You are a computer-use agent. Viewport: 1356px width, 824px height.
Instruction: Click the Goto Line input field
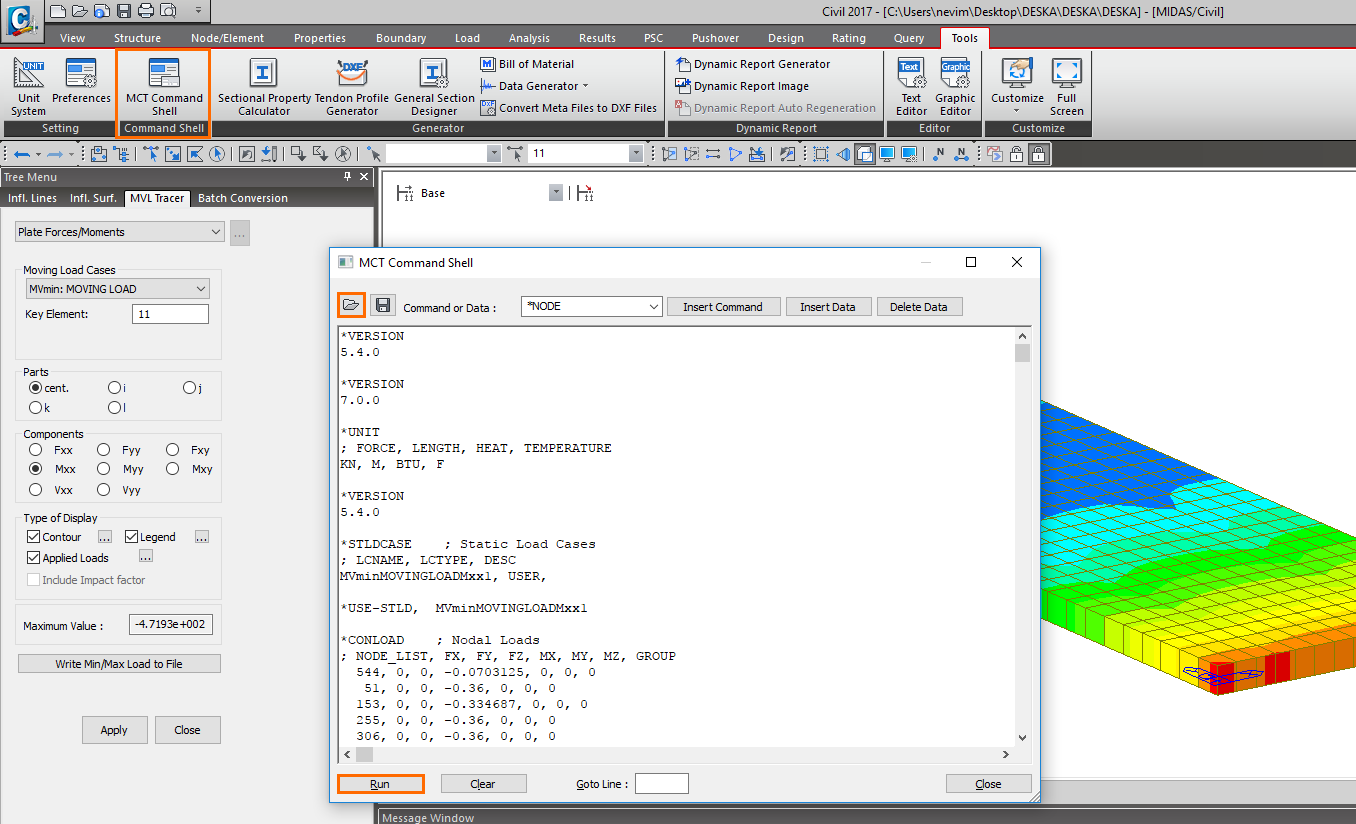click(x=661, y=784)
